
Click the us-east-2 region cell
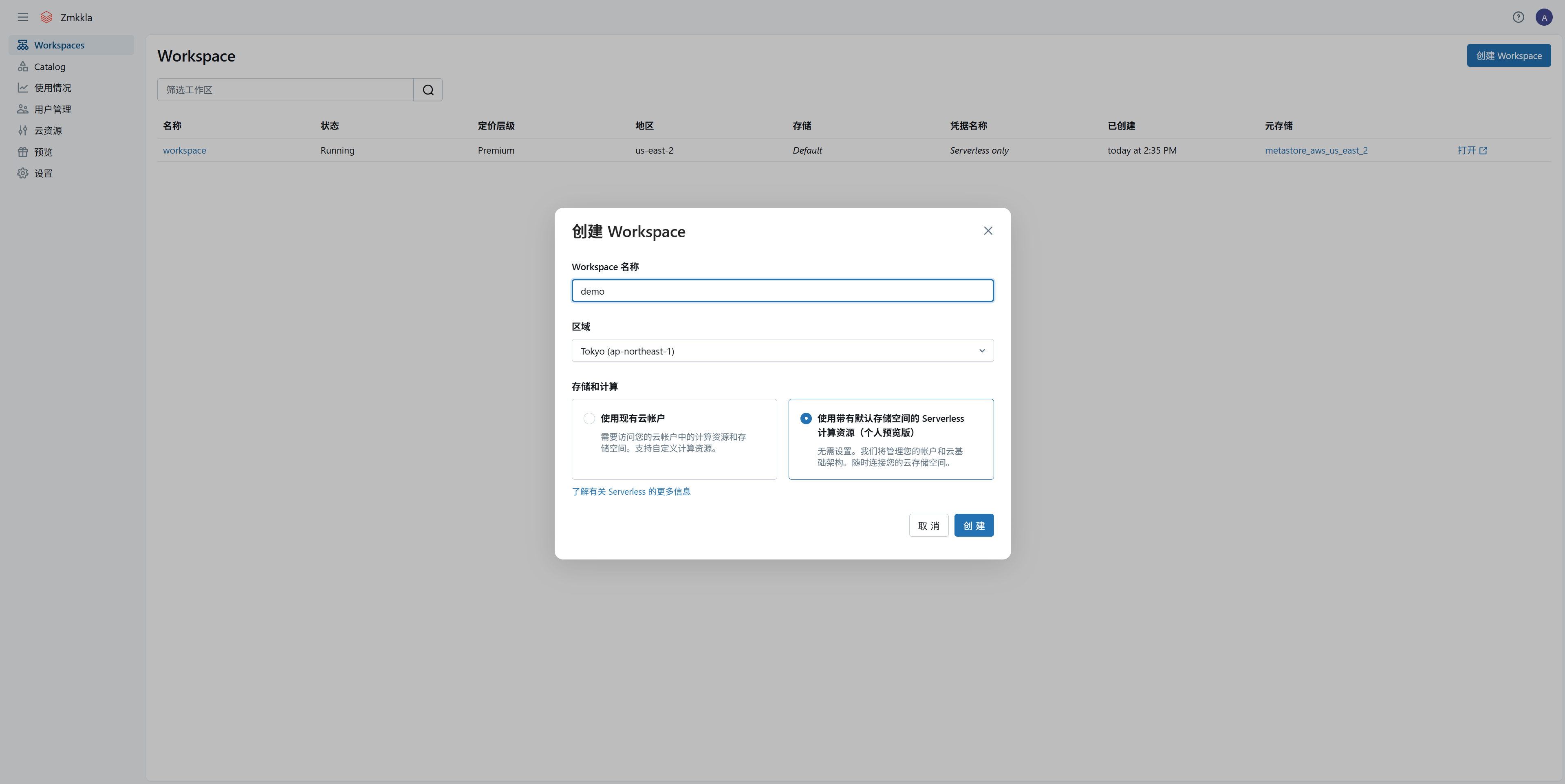[x=654, y=150]
